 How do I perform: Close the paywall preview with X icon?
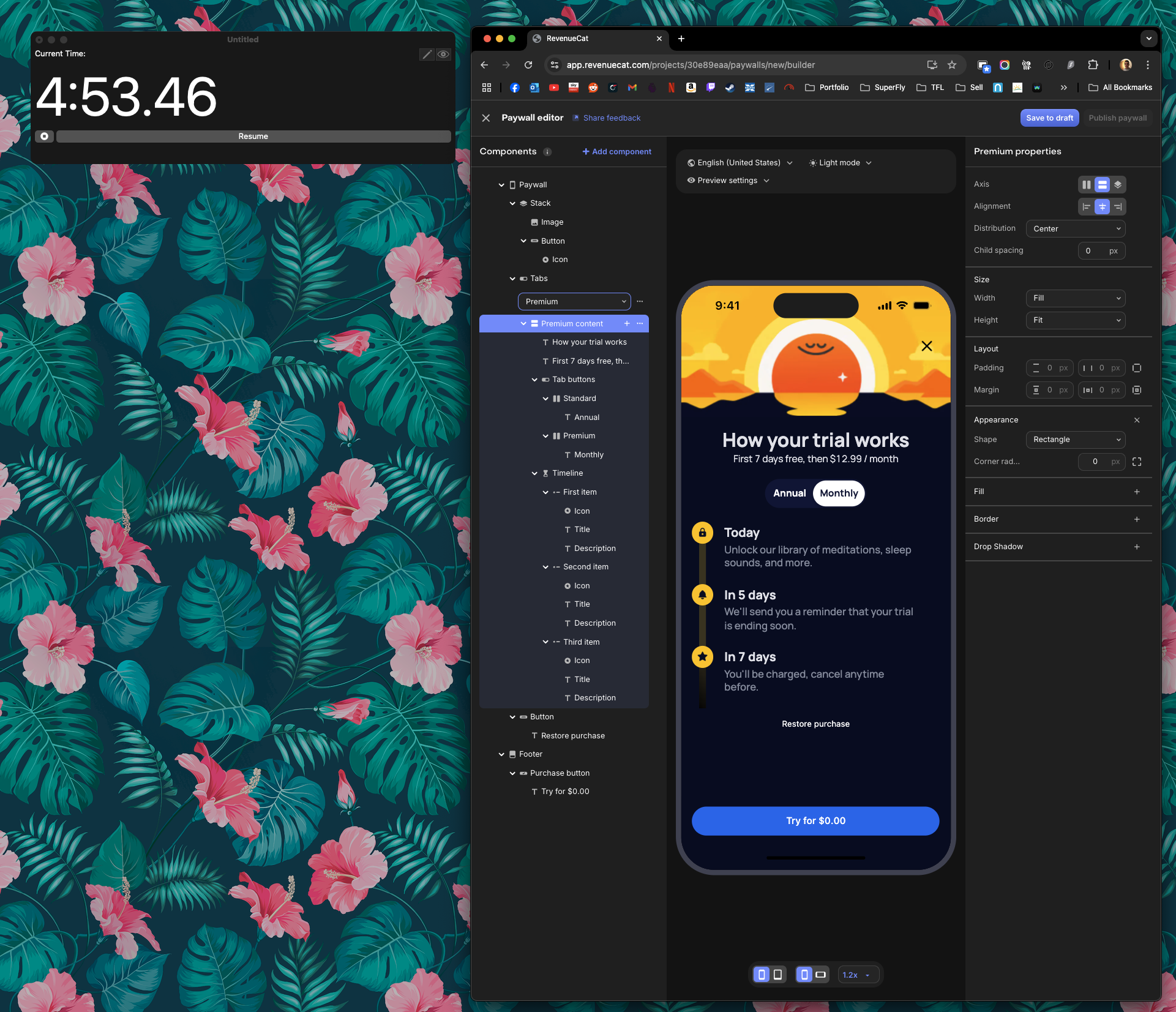click(x=927, y=346)
